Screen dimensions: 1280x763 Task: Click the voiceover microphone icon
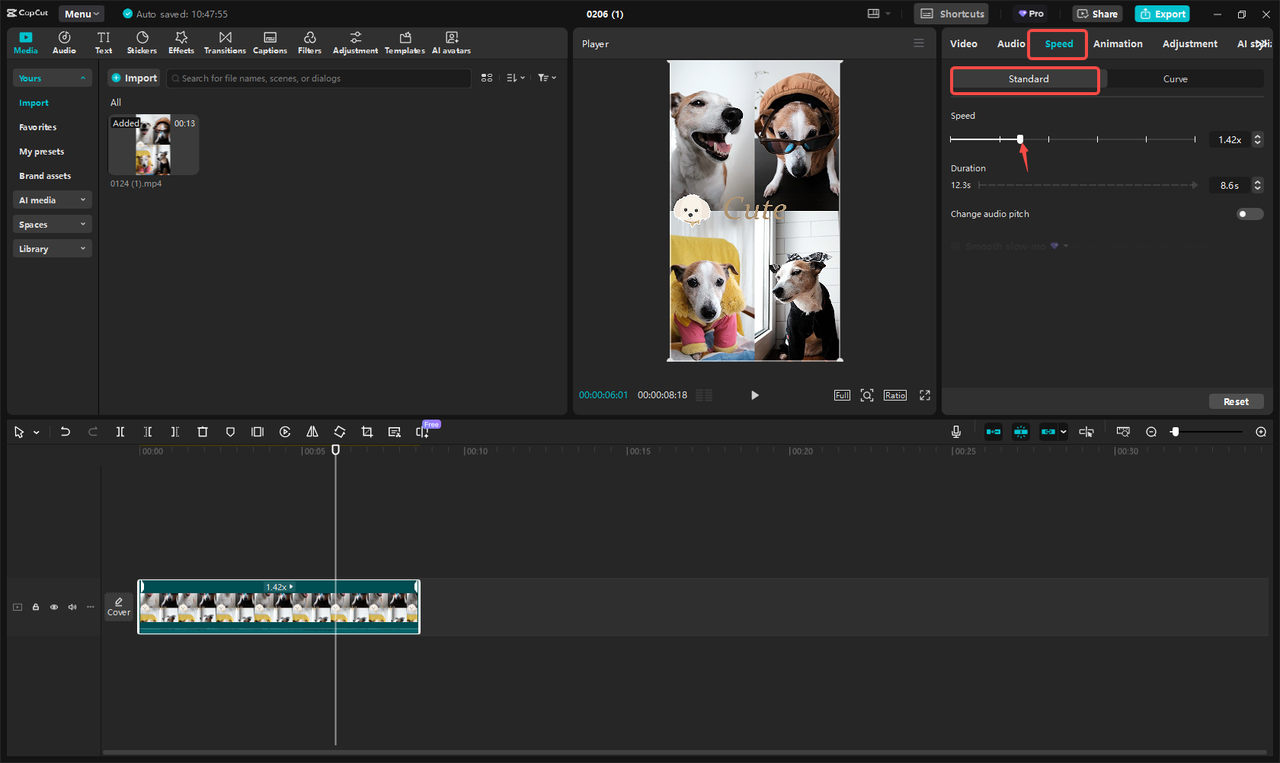click(x=955, y=431)
